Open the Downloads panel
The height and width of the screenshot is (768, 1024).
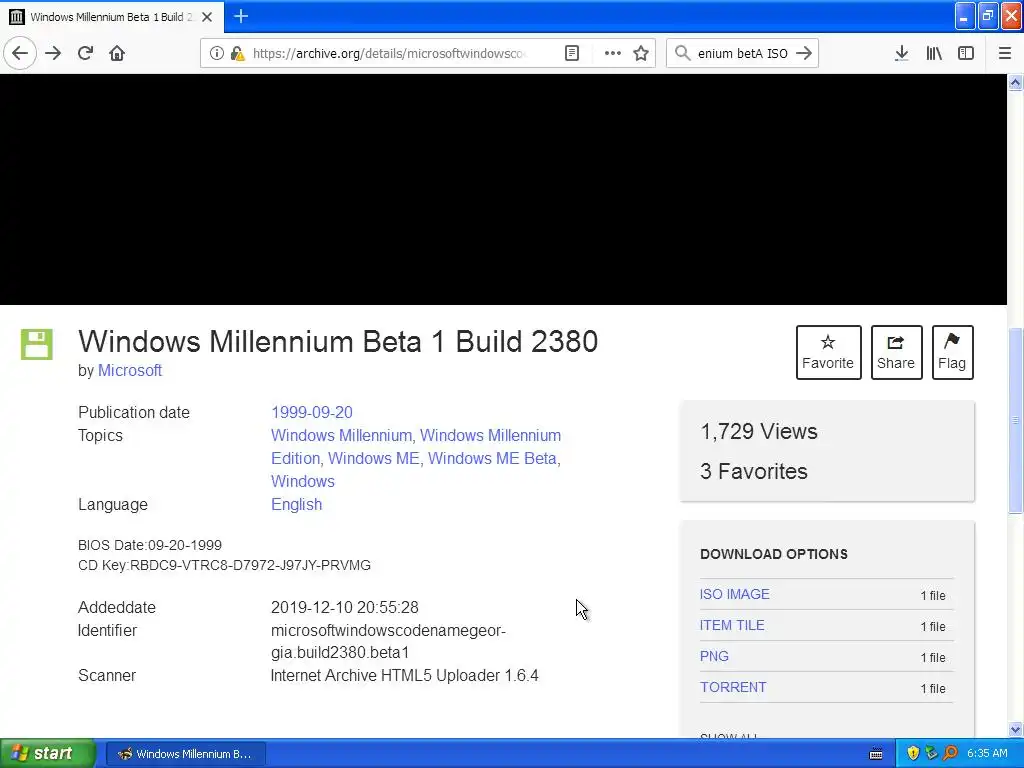point(901,53)
